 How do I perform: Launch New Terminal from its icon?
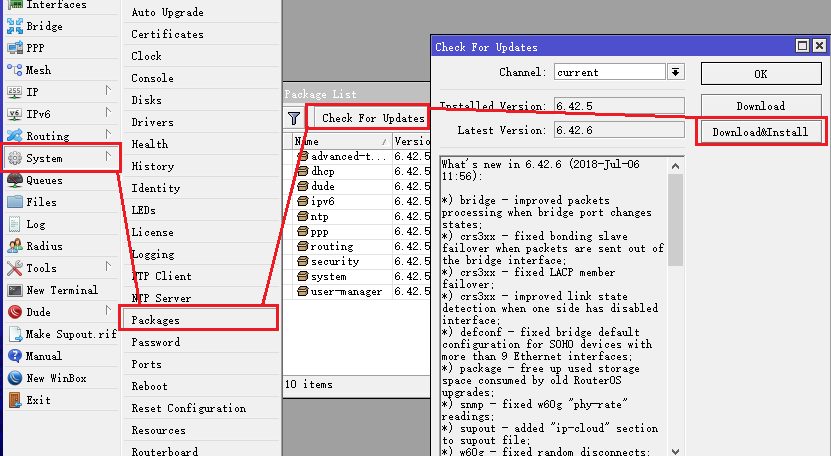tap(15, 290)
